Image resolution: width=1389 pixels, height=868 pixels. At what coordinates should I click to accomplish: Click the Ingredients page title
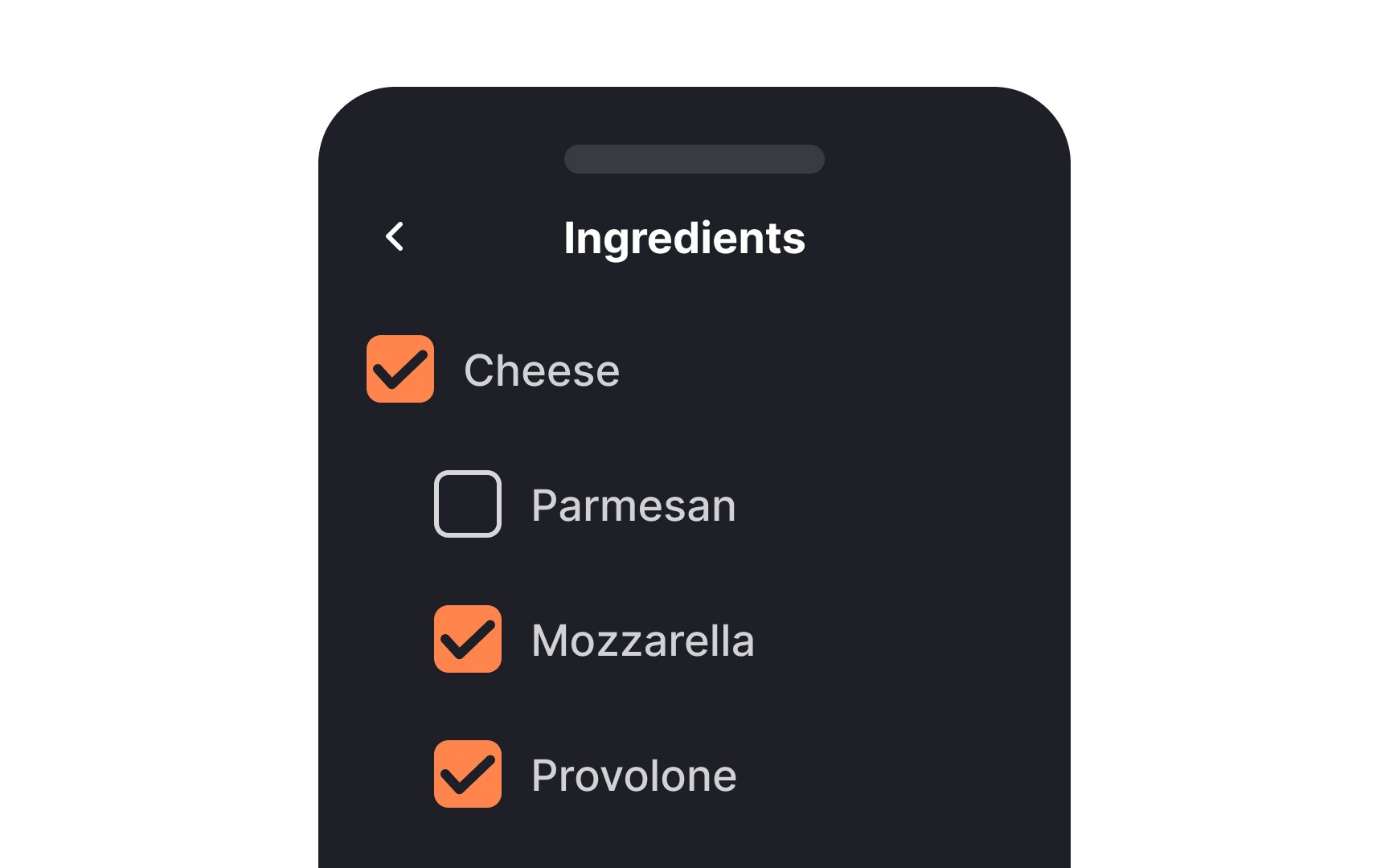point(685,239)
